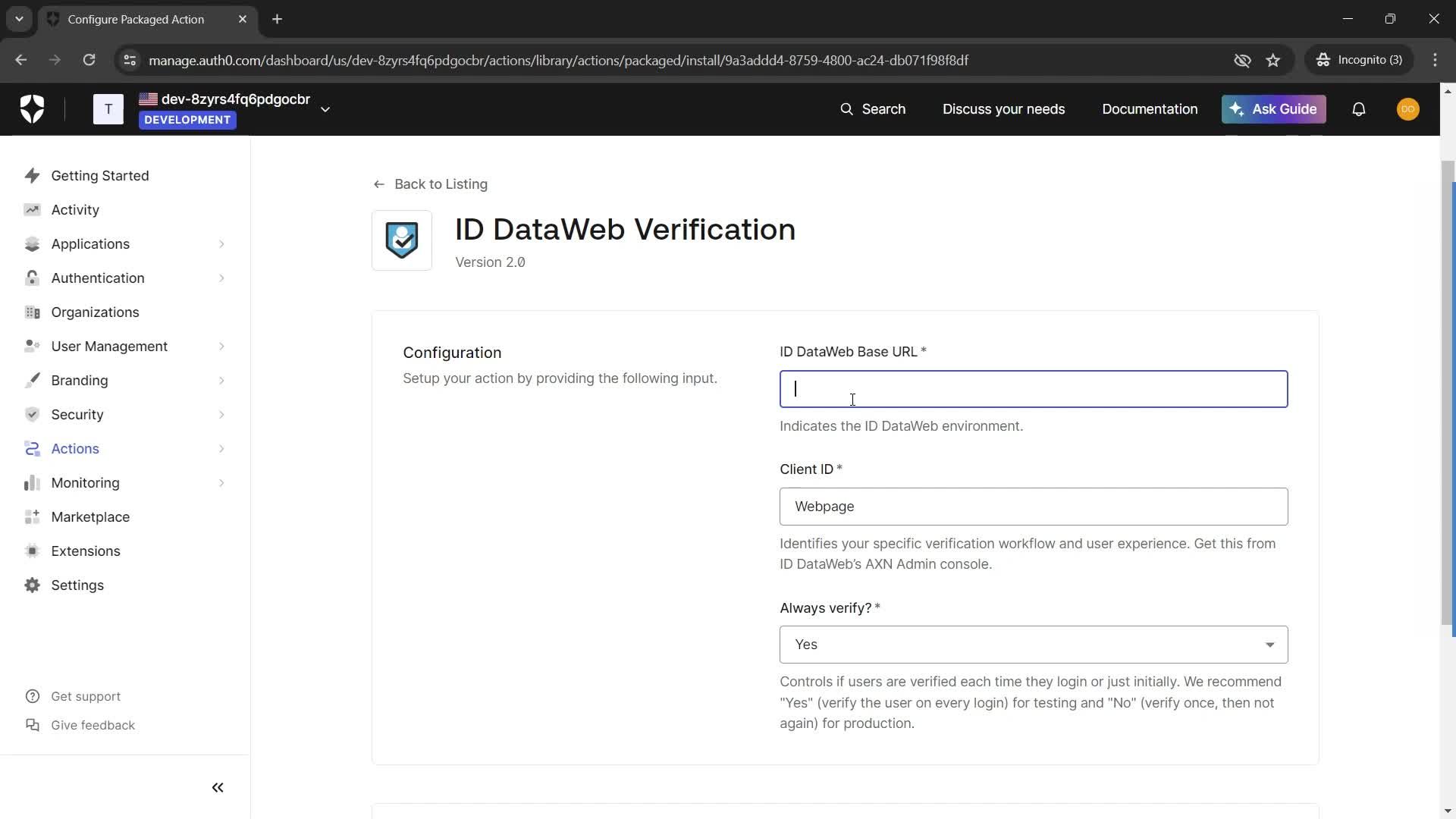
Task: Click Discuss your needs link
Action: (x=1003, y=109)
